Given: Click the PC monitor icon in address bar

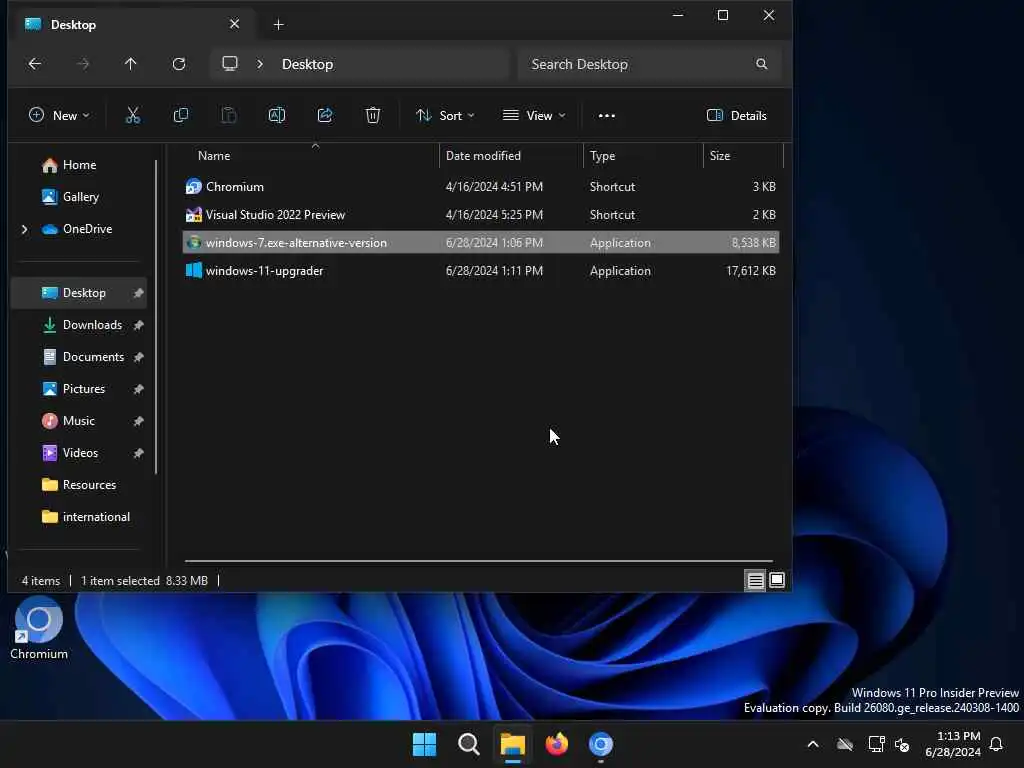Looking at the screenshot, I should point(230,64).
